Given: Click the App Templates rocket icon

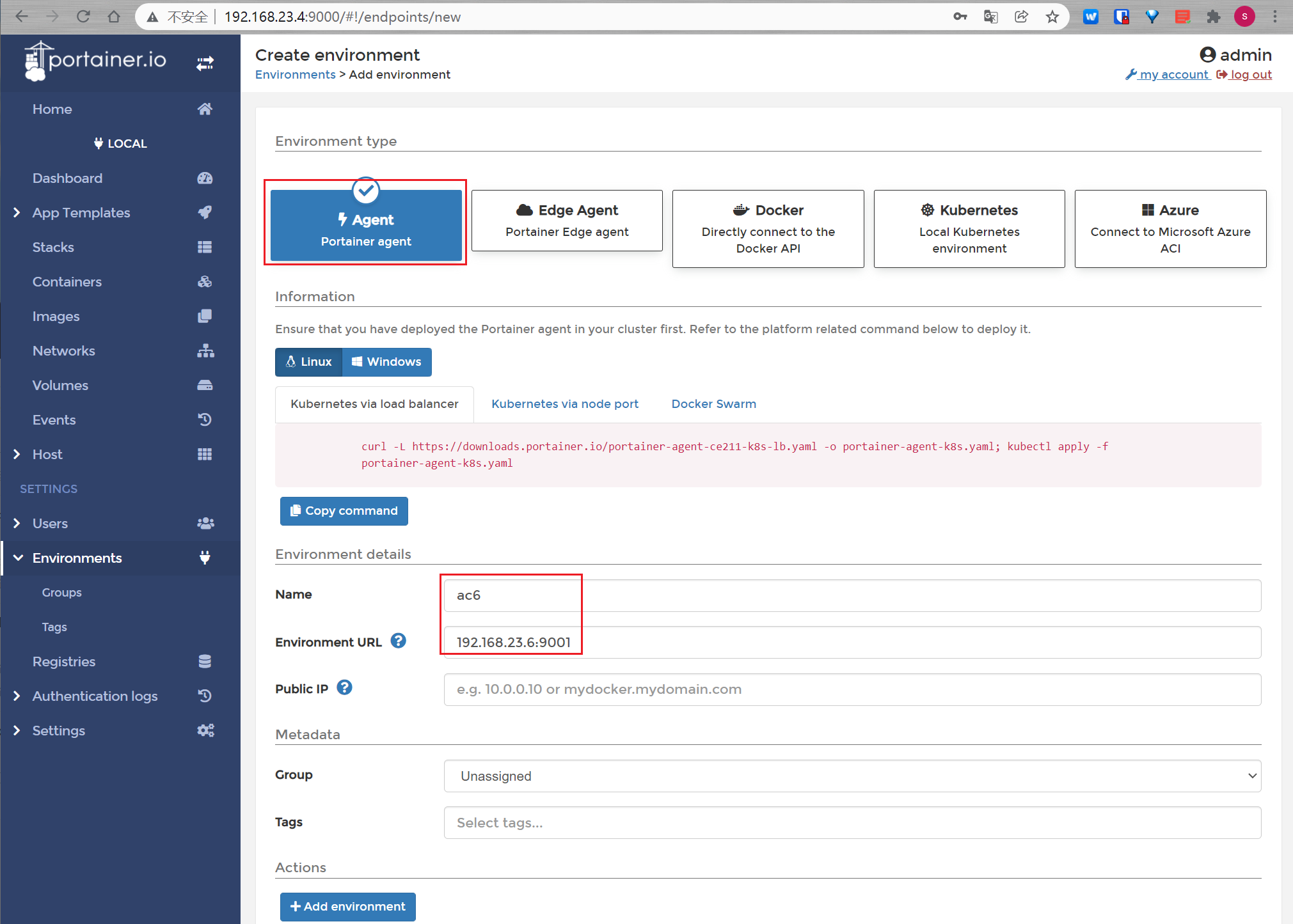Looking at the screenshot, I should point(205,213).
